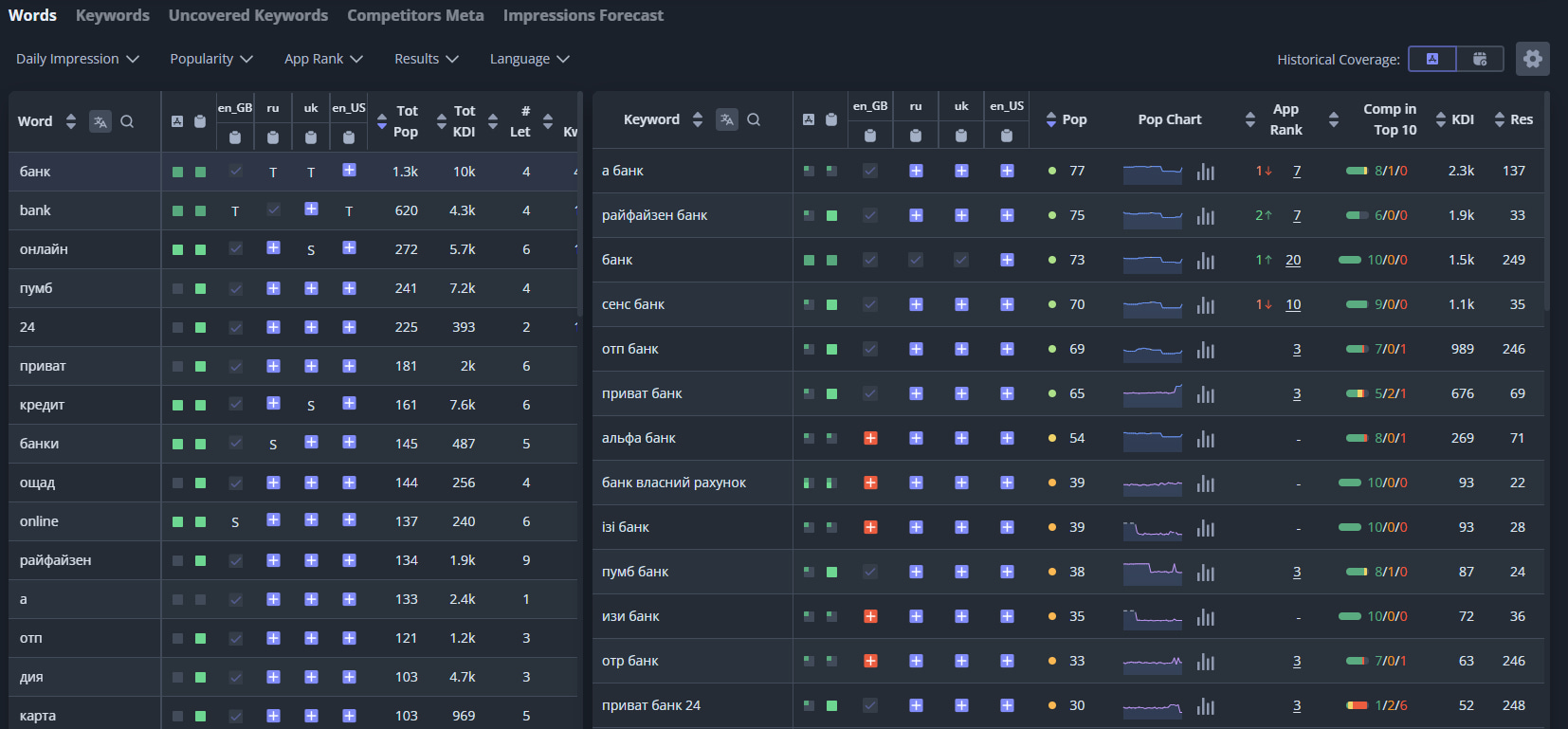
Task: Click app rank link 20 for банк
Action: point(1293,260)
